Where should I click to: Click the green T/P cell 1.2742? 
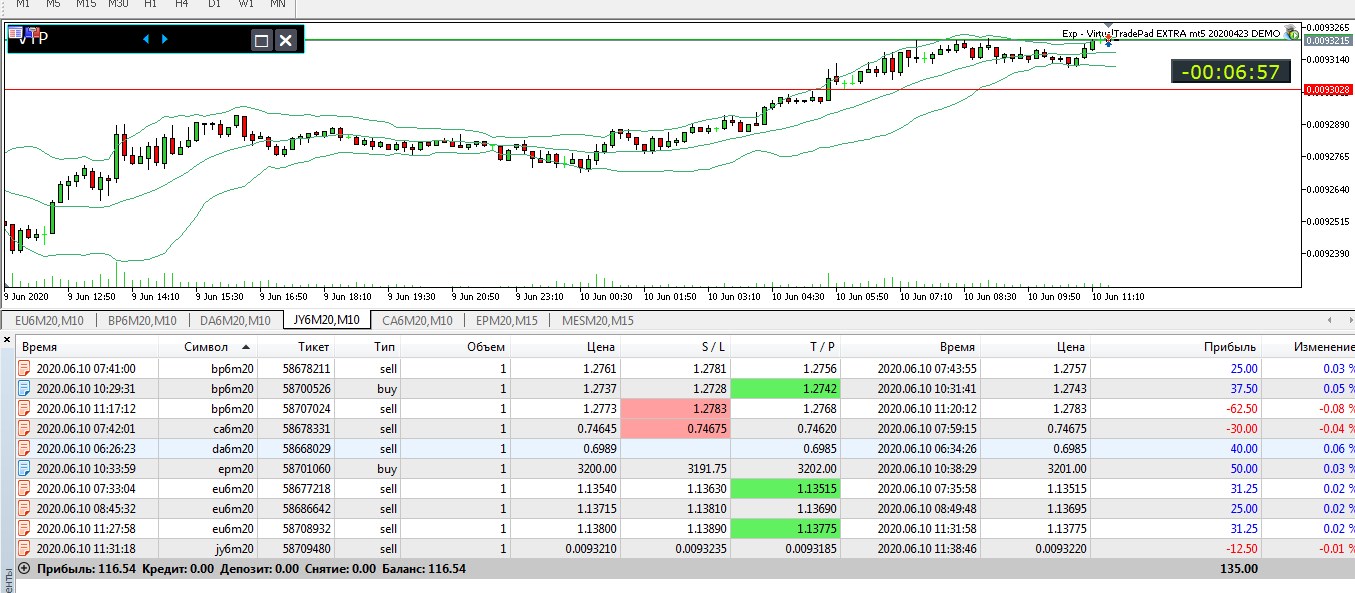point(784,388)
